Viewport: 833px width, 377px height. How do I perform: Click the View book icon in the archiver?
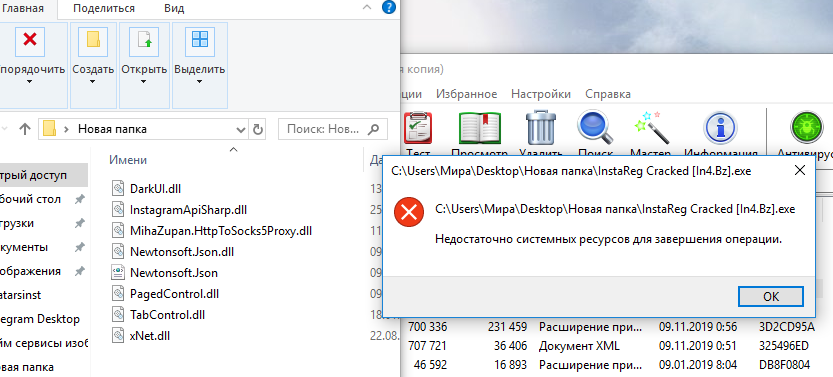pyautogui.click(x=479, y=128)
